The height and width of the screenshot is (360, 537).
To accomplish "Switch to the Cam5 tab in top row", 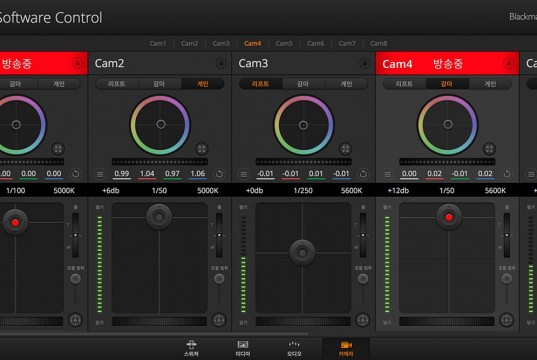I will pyautogui.click(x=284, y=44).
